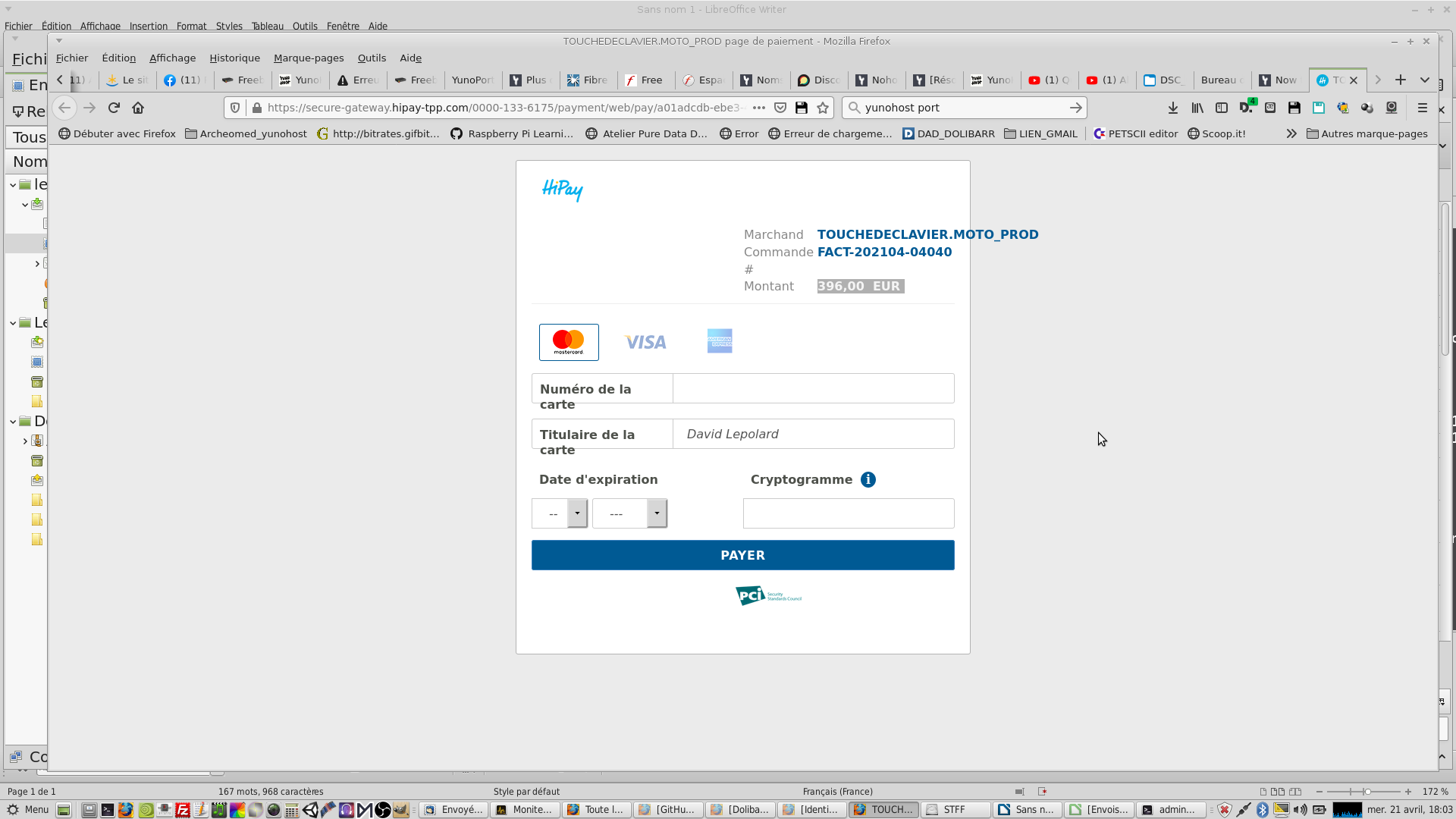
Task: Select the Mastercard payment option
Action: [569, 342]
